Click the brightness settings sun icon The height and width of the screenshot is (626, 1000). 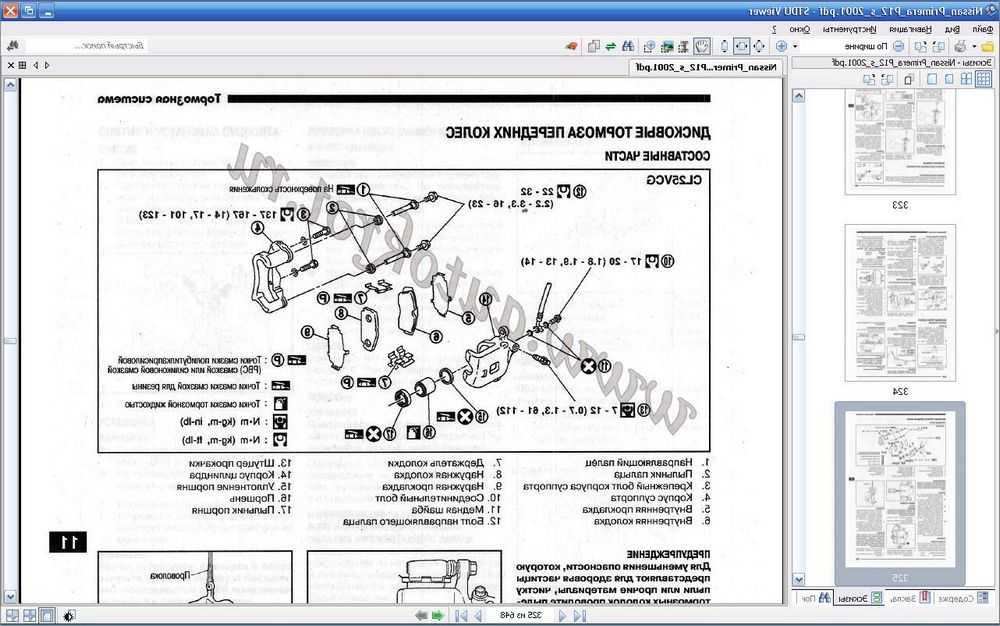click(x=69, y=615)
